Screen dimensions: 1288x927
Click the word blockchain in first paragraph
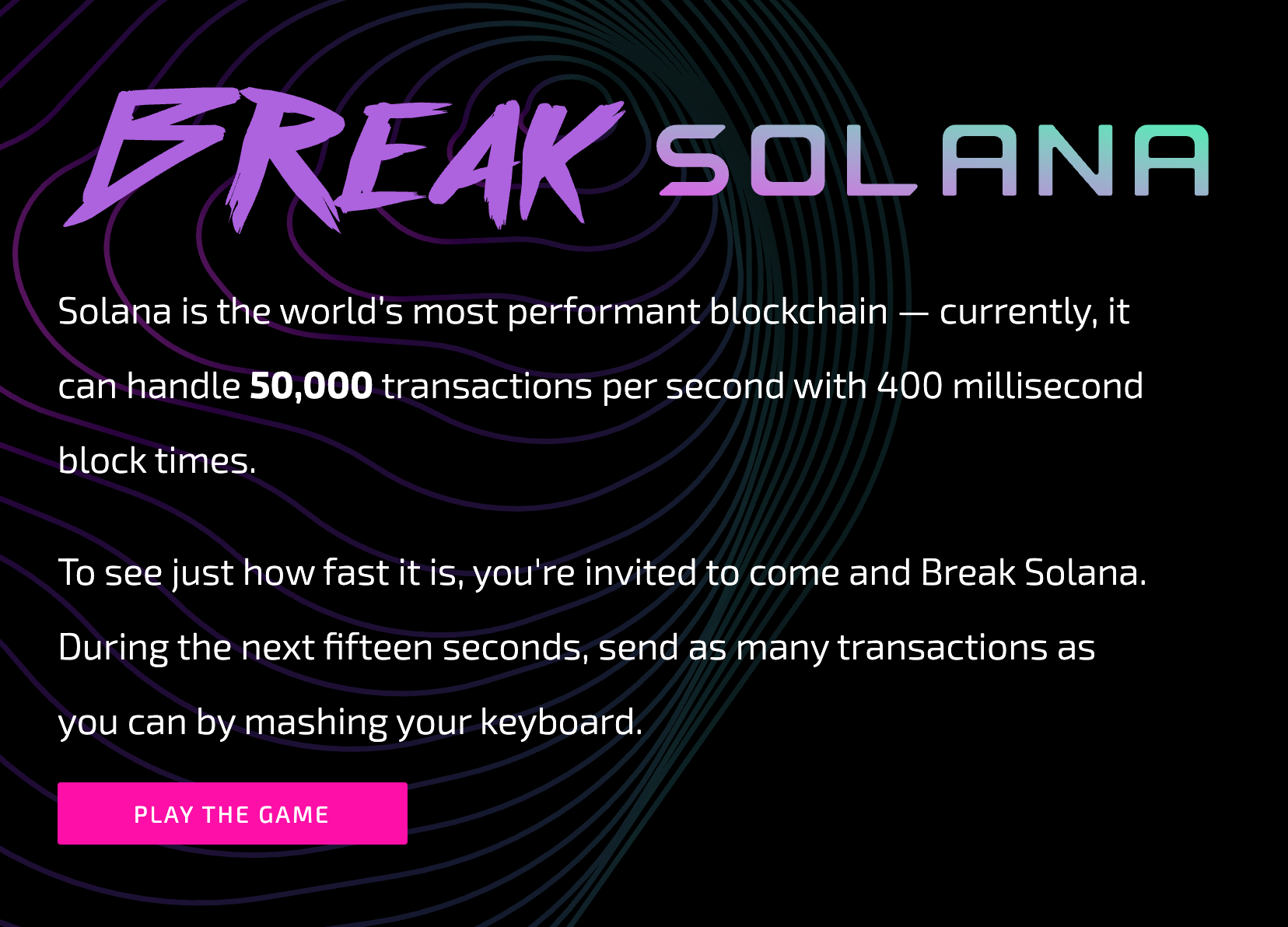(x=798, y=311)
